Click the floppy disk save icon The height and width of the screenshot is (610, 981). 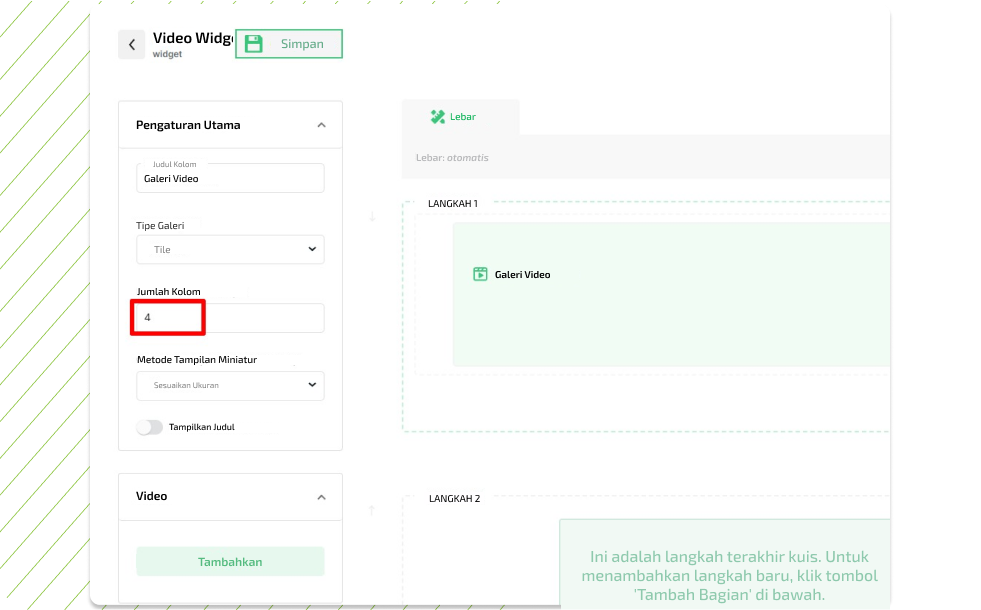coord(254,44)
